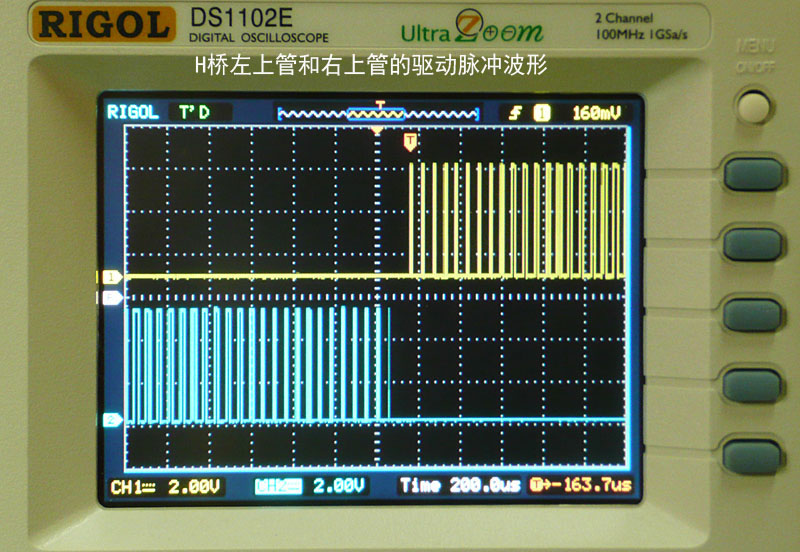Click the rising edge trigger icon

pos(515,113)
